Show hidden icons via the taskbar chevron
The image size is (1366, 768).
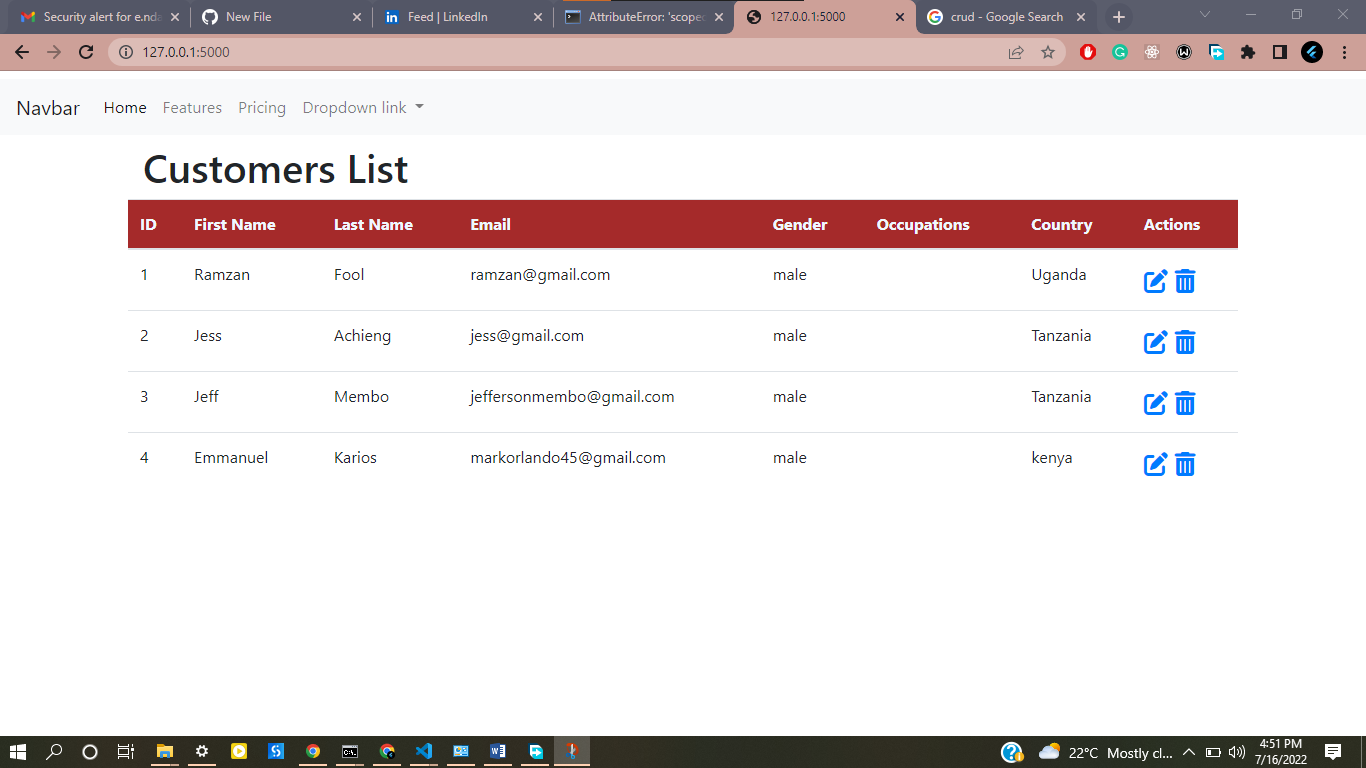[1190, 751]
